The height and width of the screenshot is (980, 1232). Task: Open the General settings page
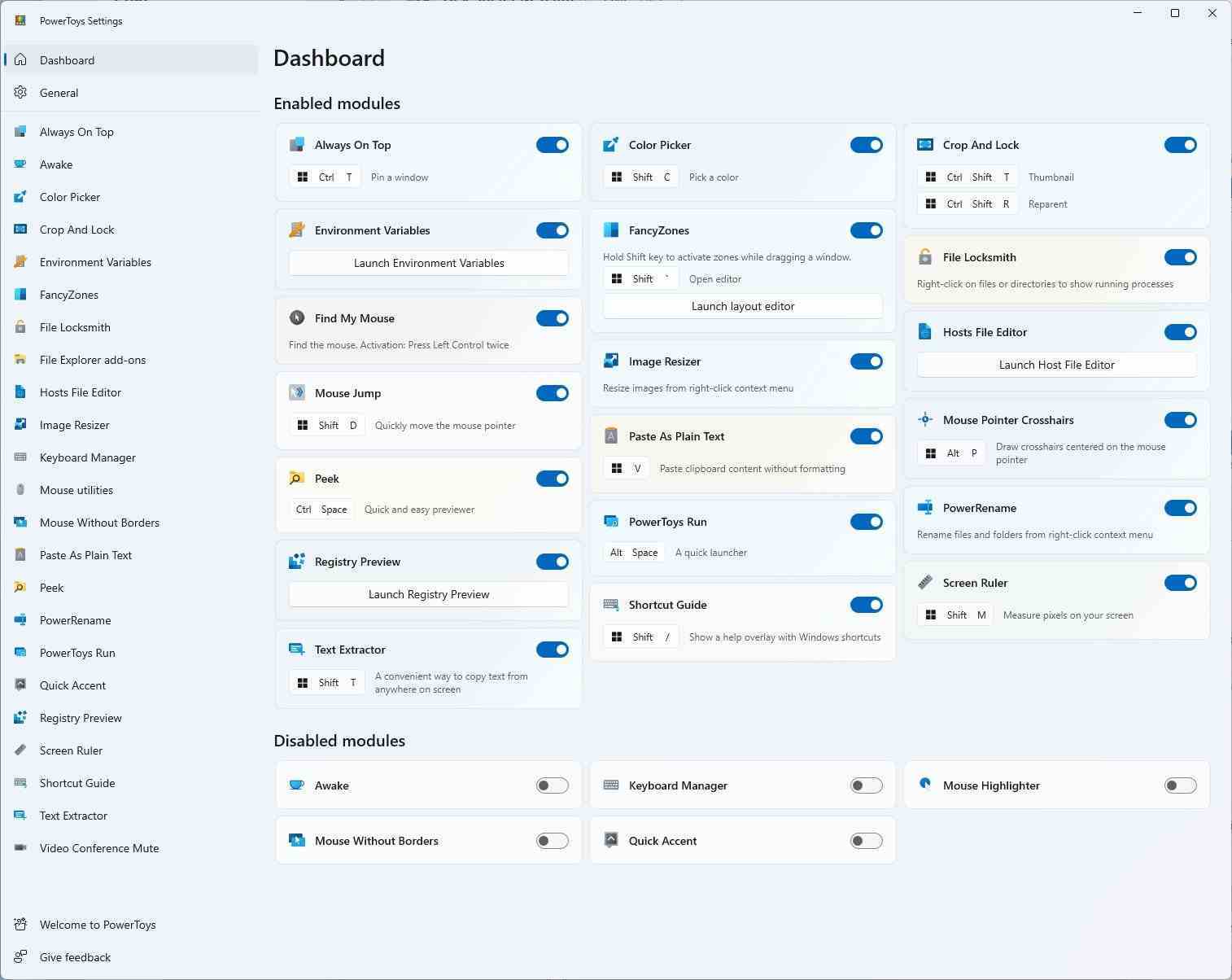point(131,93)
